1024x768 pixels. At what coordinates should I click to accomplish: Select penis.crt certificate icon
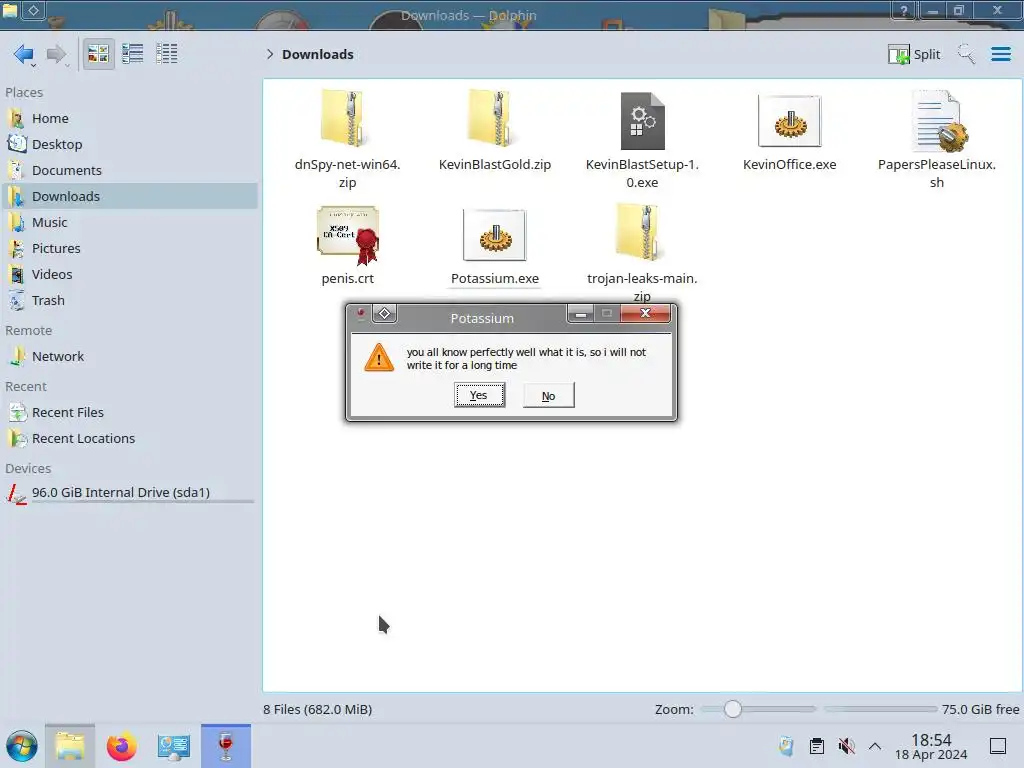tap(348, 235)
